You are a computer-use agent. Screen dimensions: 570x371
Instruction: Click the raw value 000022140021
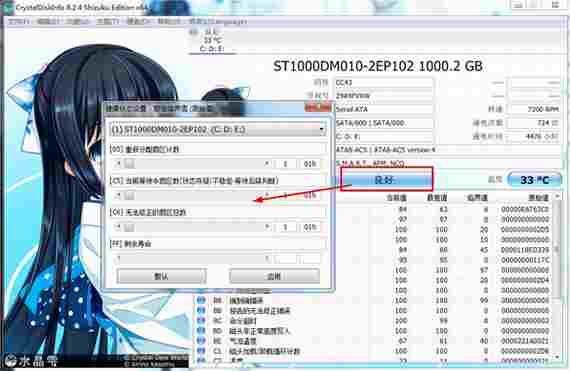[x=525, y=341]
